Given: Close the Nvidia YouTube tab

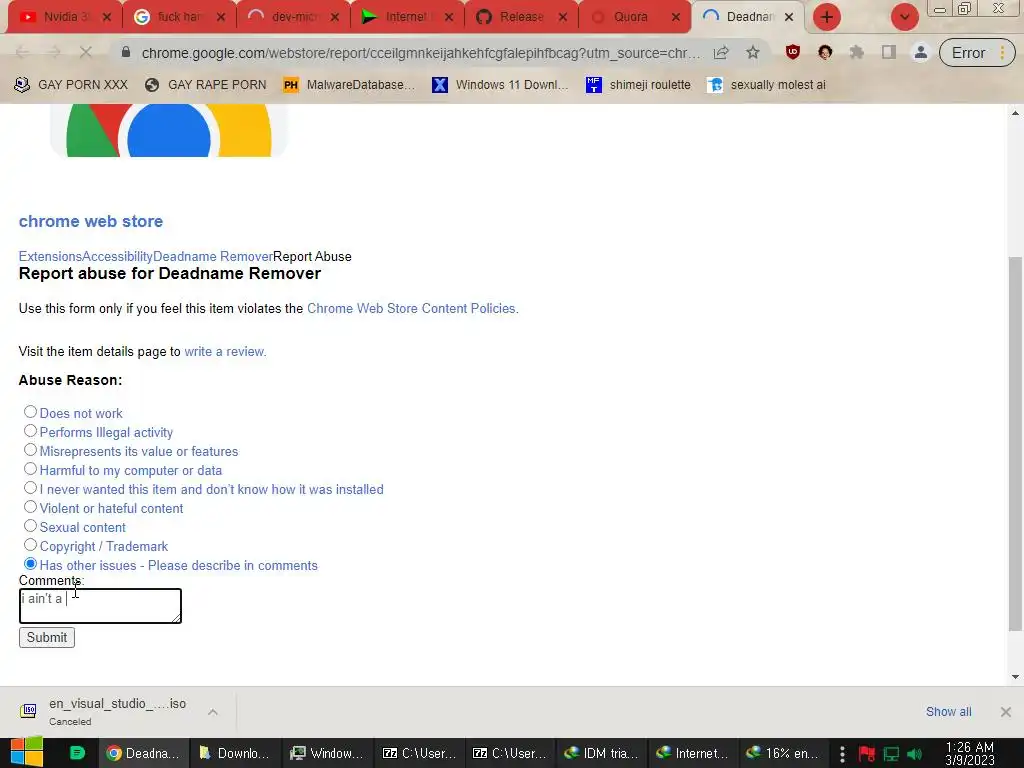Looking at the screenshot, I should pos(107,17).
